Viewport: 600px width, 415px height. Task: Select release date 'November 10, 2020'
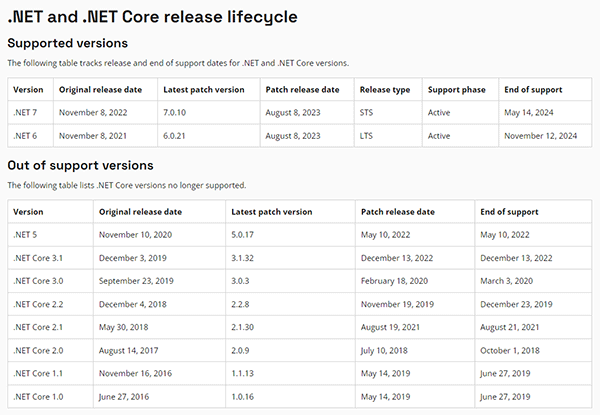pyautogui.click(x=135, y=234)
